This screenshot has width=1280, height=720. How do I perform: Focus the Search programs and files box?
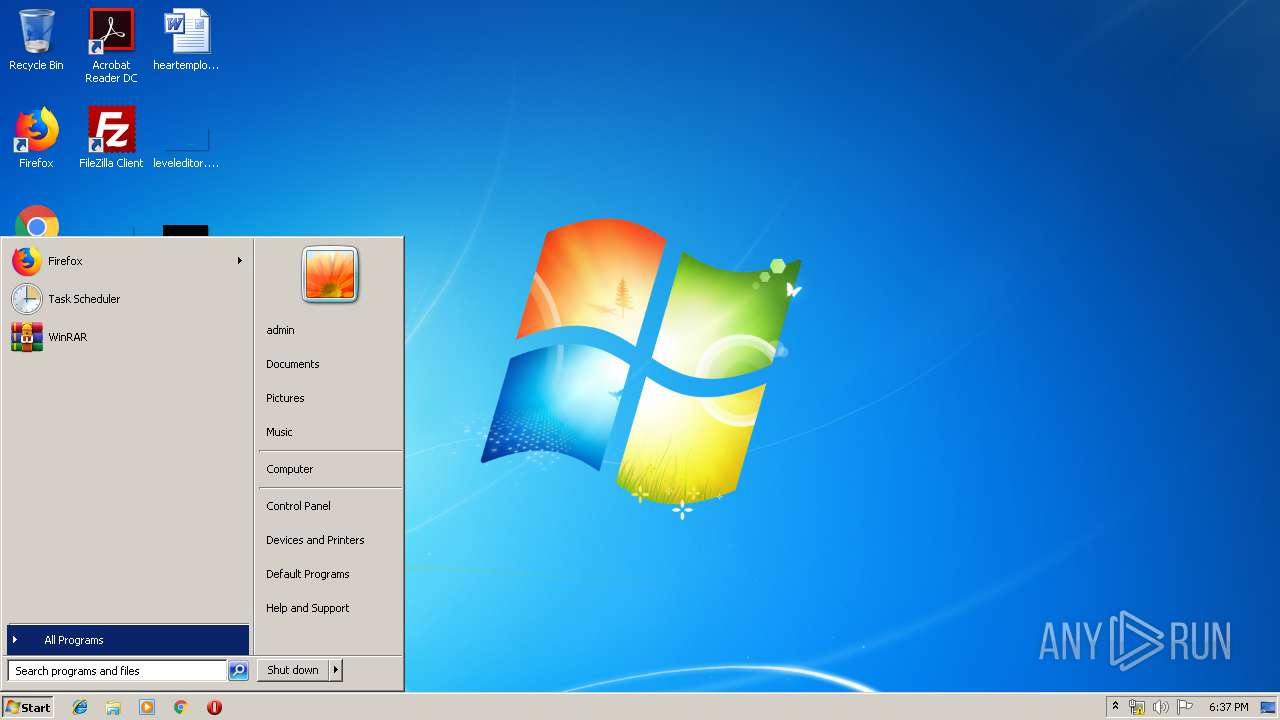click(x=117, y=671)
